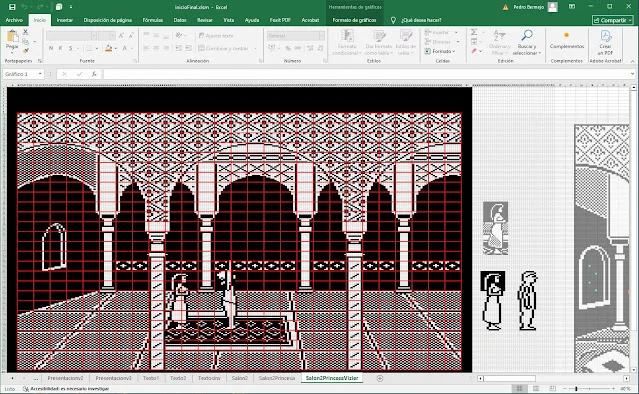639x394 pixels.
Task: Click the yellow warning triangle icon
Action: [x=505, y=7]
